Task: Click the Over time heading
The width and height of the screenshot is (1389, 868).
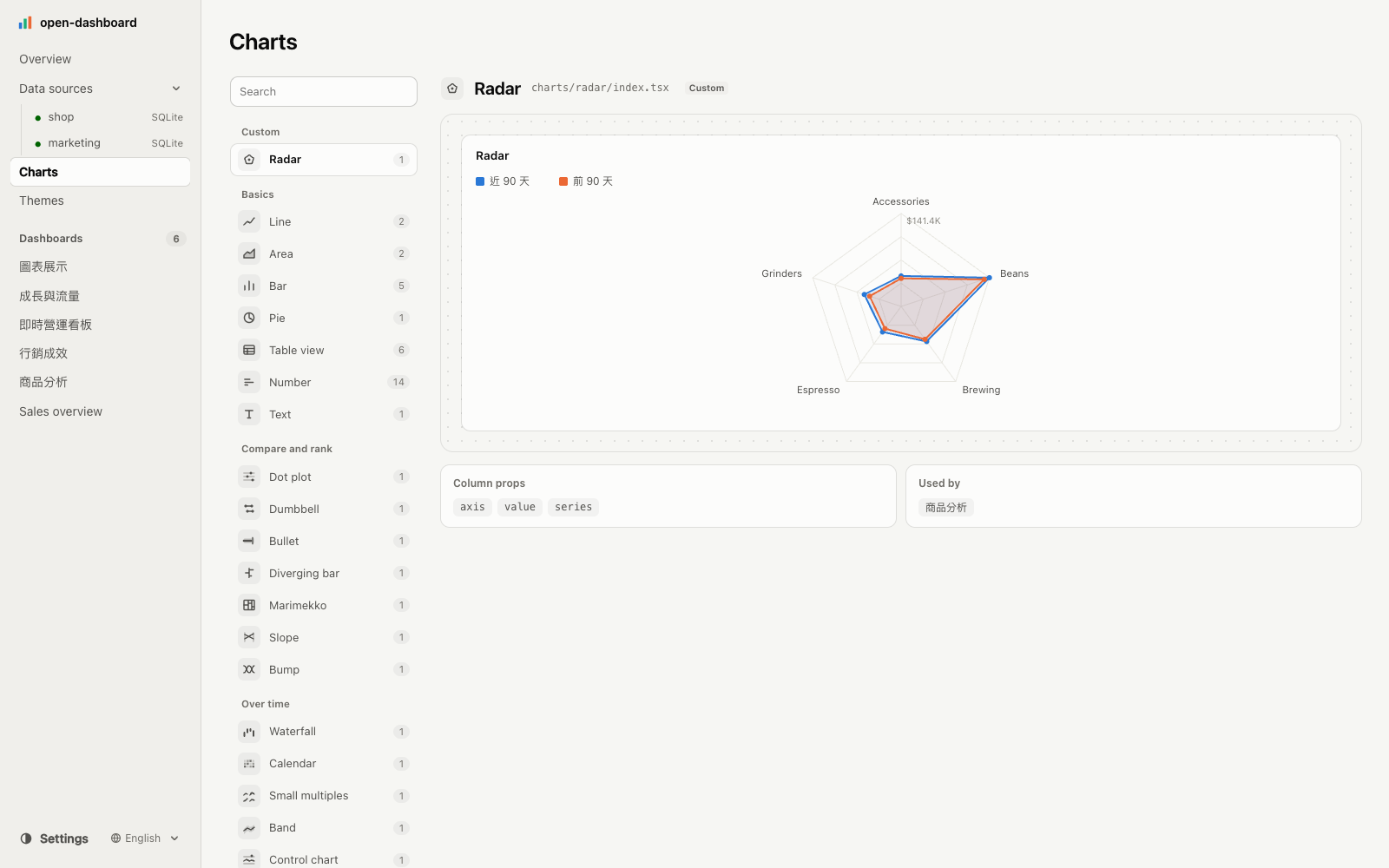Action: pos(266,704)
